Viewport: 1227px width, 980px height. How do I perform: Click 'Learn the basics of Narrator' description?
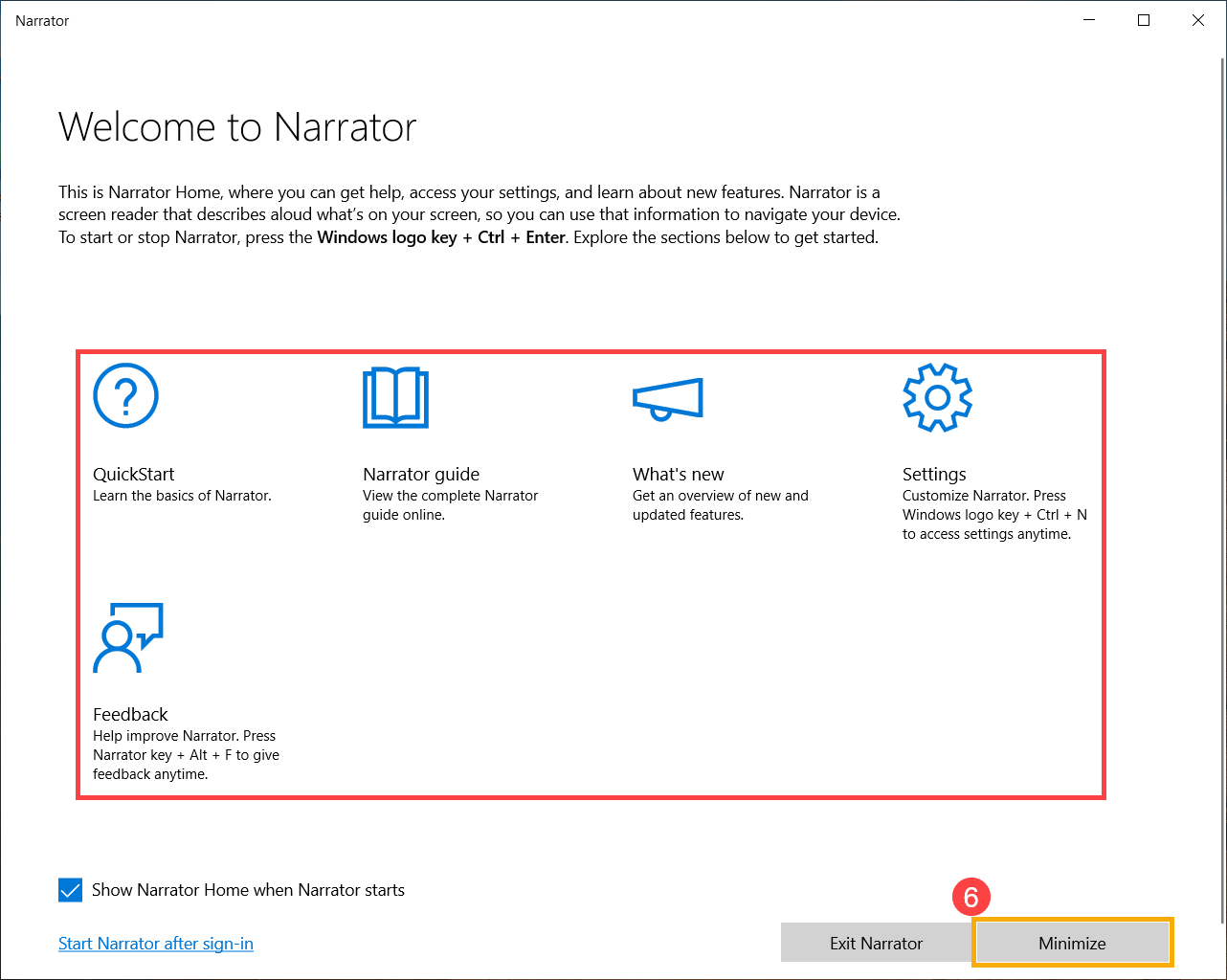pyautogui.click(x=182, y=496)
